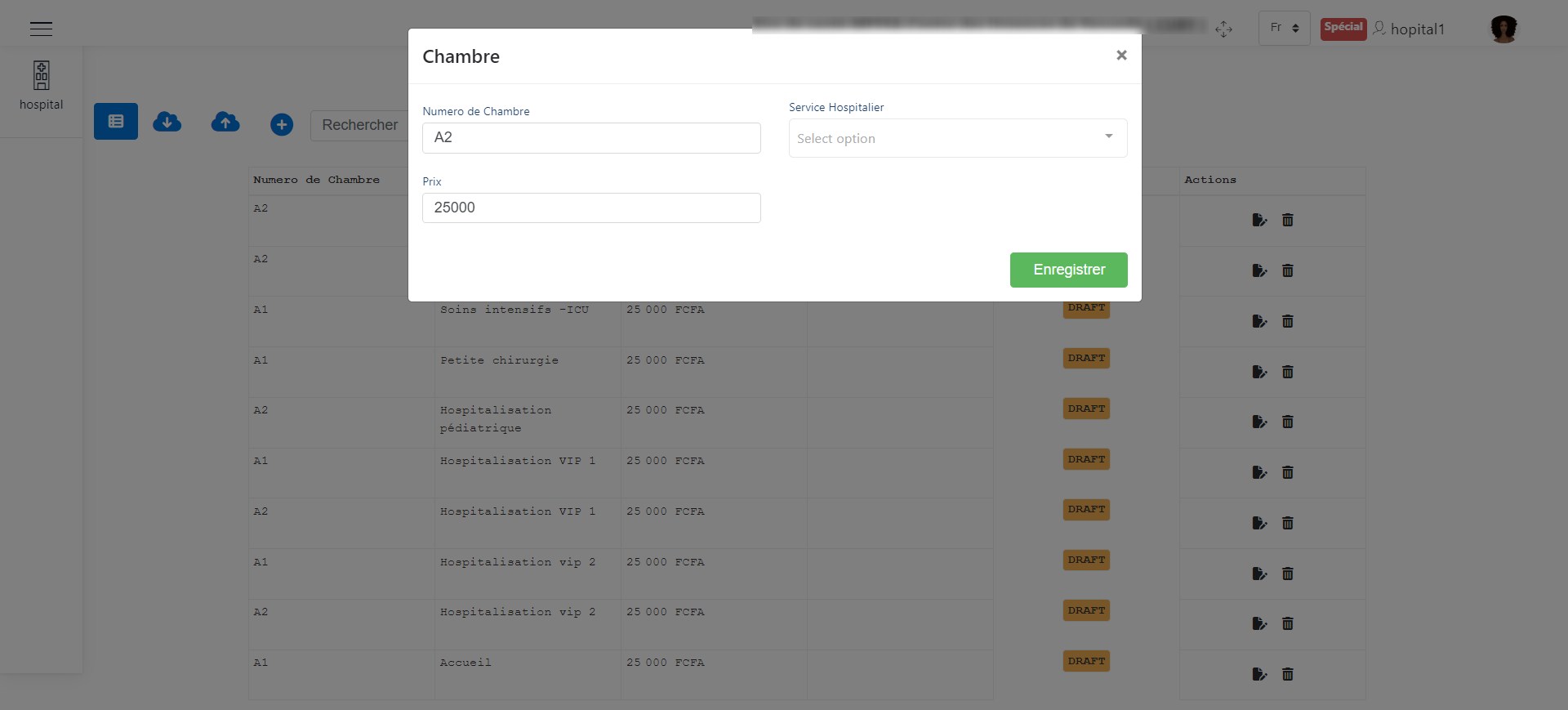Click A1 in the Accueil row
Screen dimensions: 1568x710
tap(261, 663)
